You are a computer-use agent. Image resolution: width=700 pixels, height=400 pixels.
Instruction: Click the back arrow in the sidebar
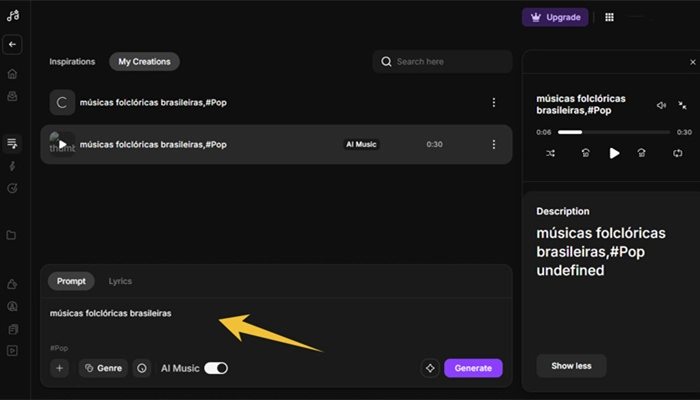pyautogui.click(x=12, y=44)
